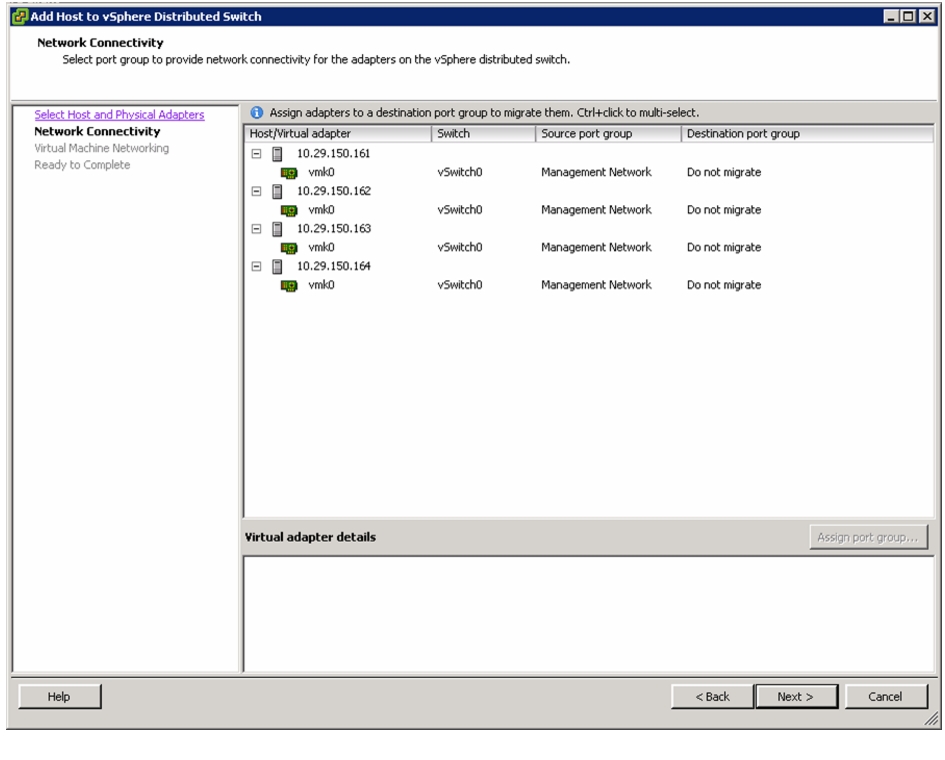Collapse the 10.29.150.161 host node
945x760 pixels.
click(x=256, y=154)
